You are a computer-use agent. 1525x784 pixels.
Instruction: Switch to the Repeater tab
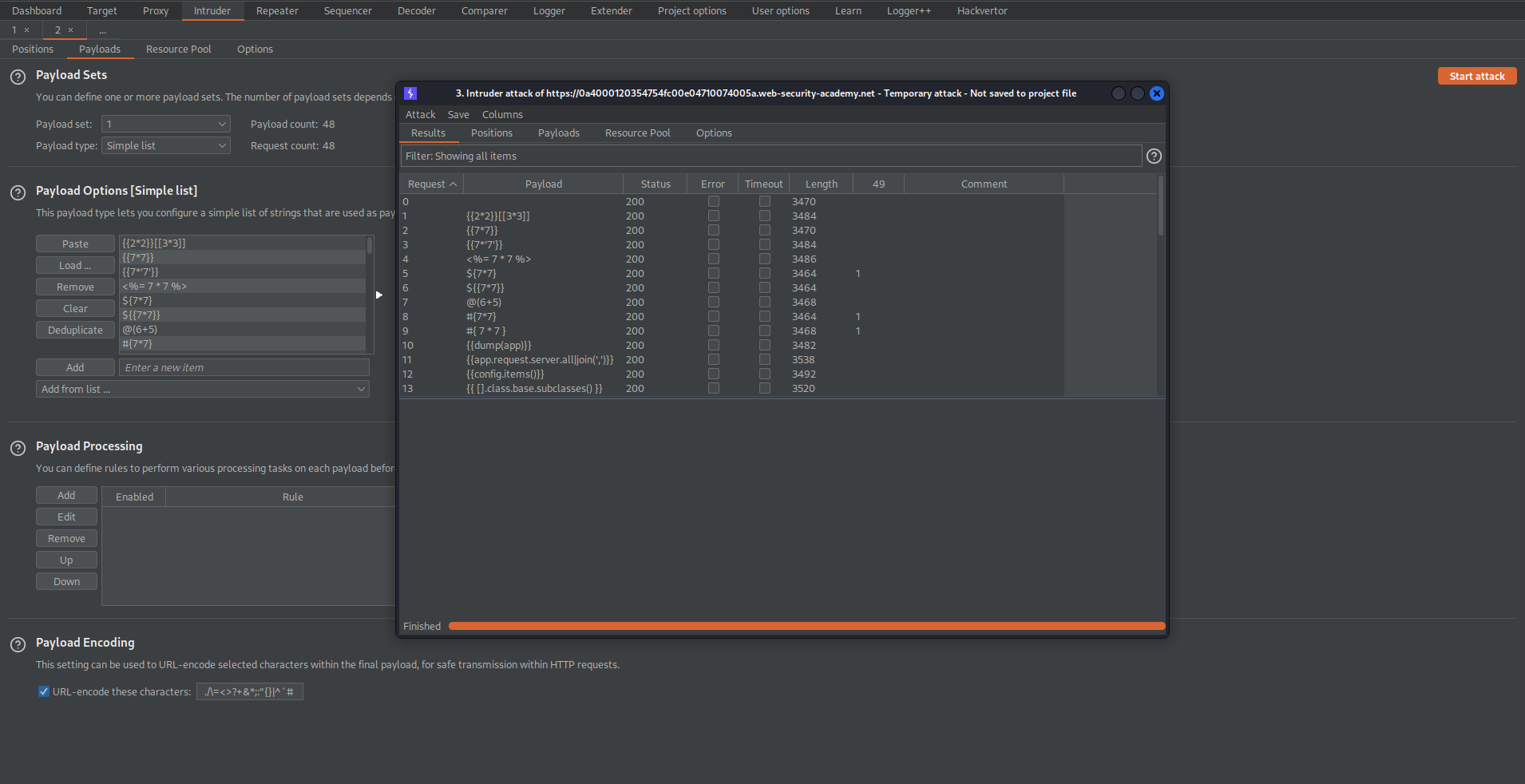277,10
